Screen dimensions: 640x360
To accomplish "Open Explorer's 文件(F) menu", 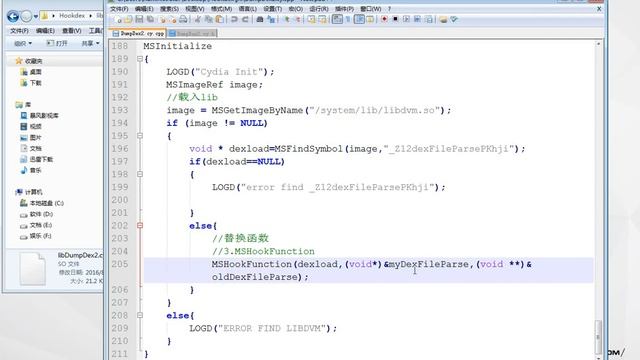I will click(x=19, y=31).
